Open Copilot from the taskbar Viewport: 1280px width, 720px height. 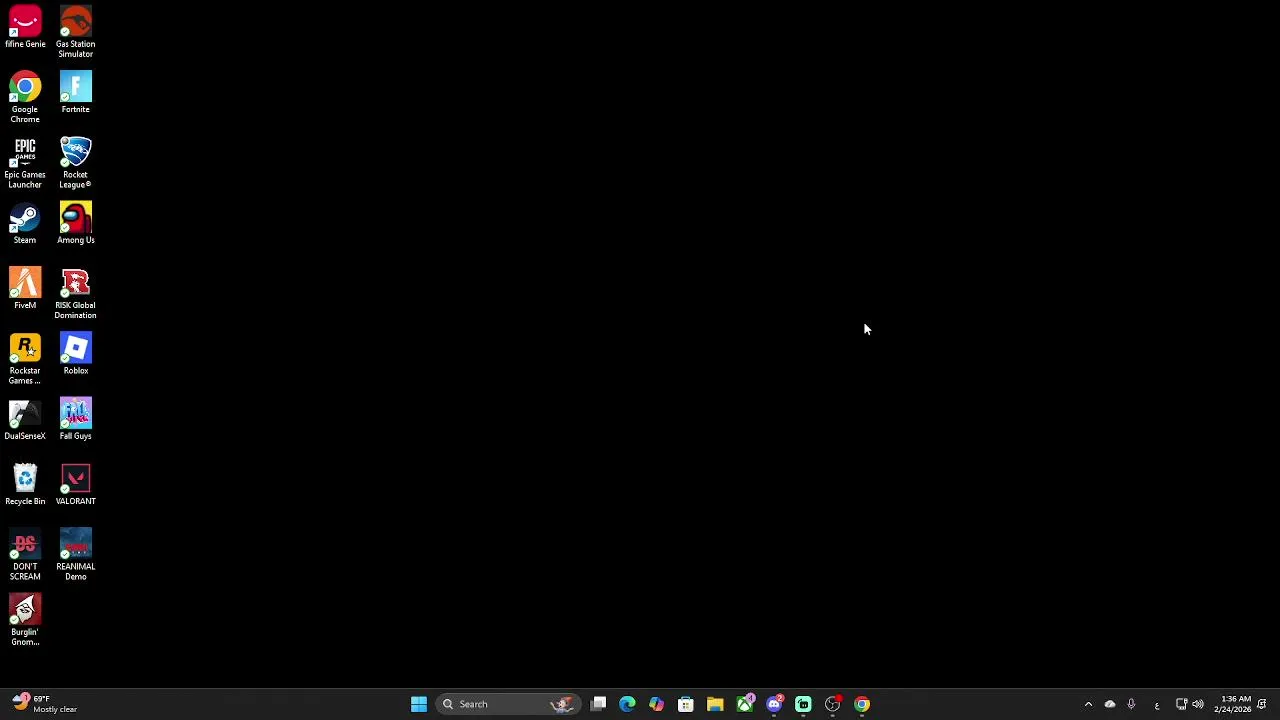pyautogui.click(x=656, y=704)
